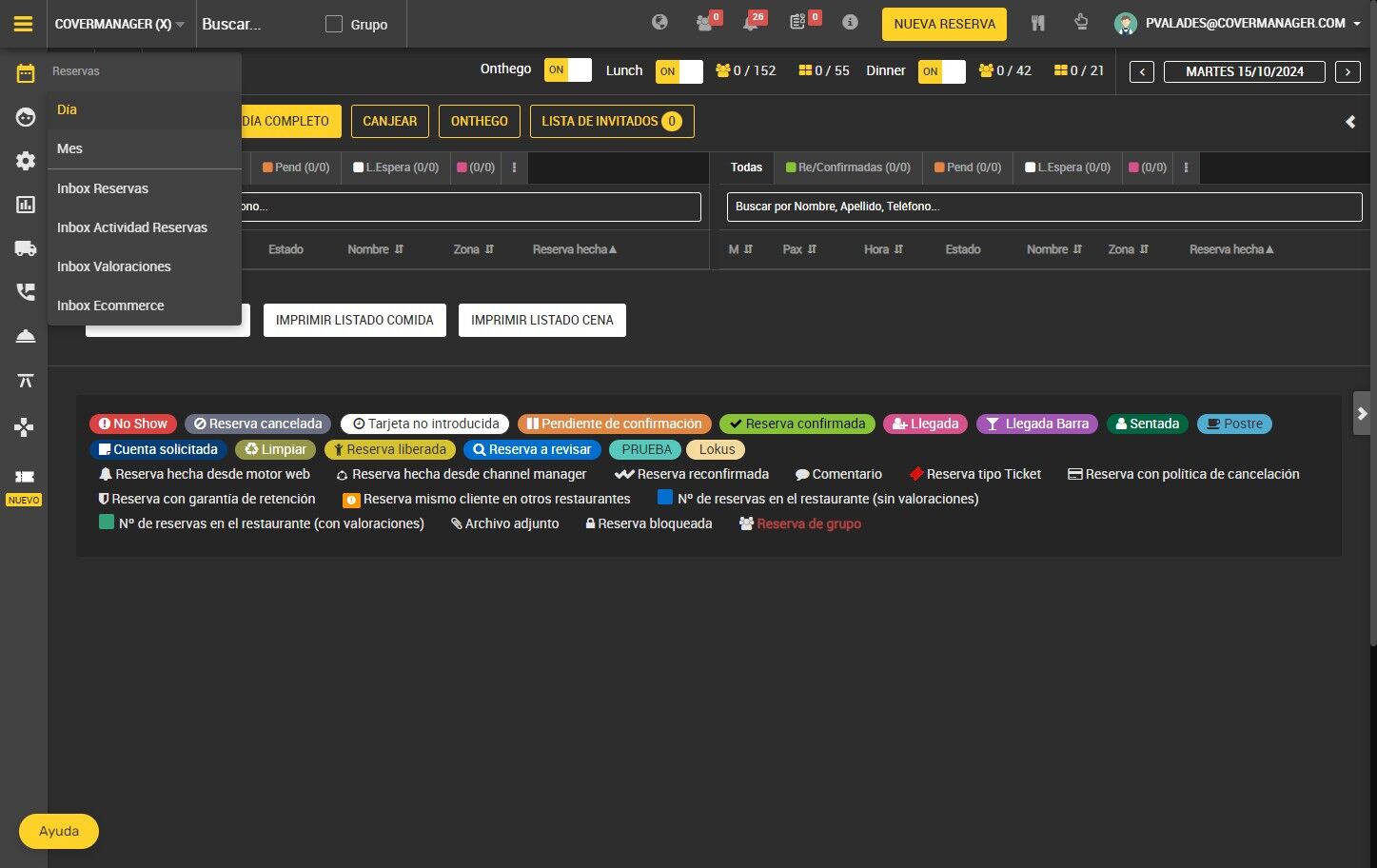Click the user avatar icon

tap(1126, 24)
